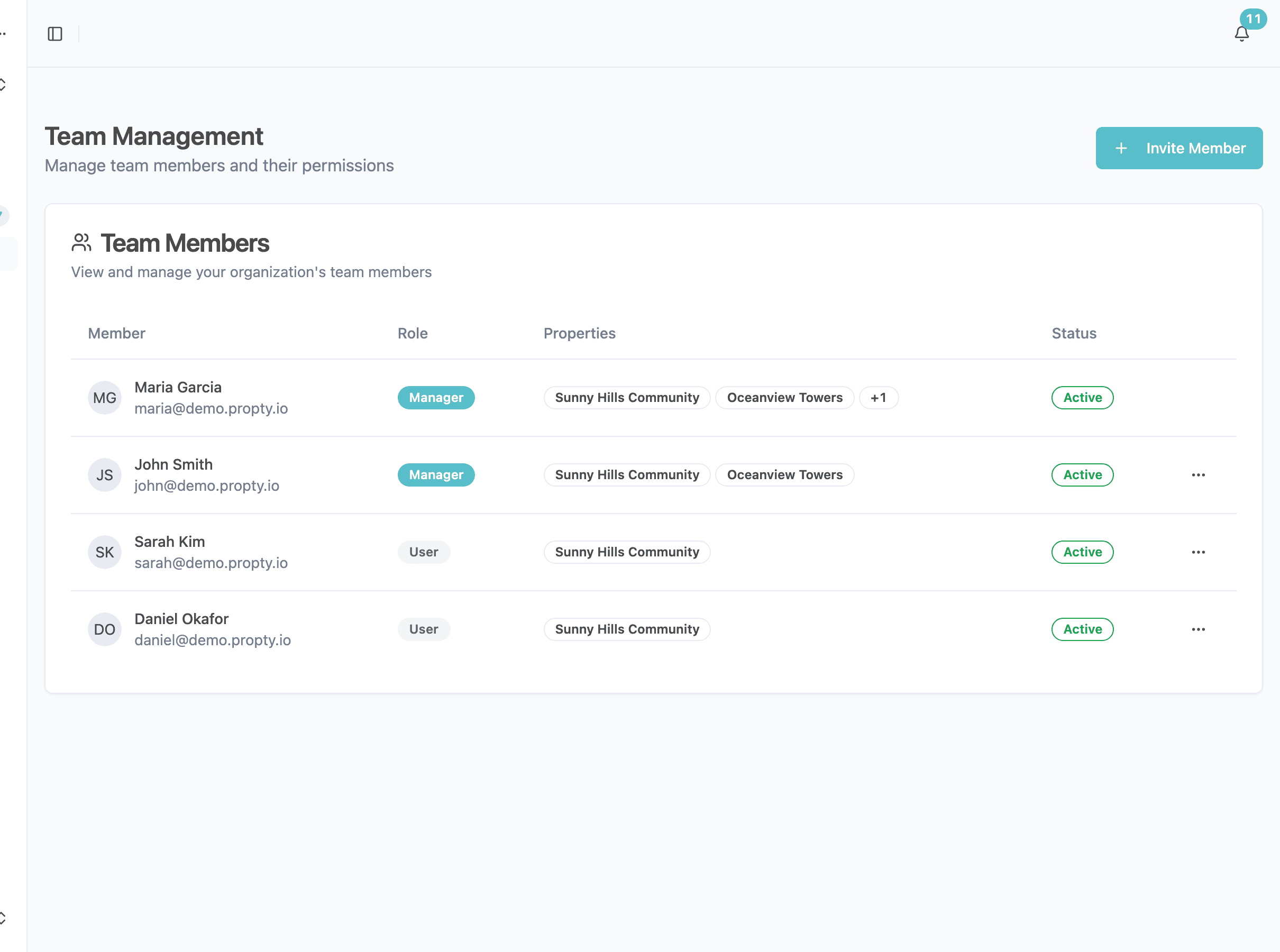Click the Member column header
Screen dimensions: 1280x952
[116, 333]
